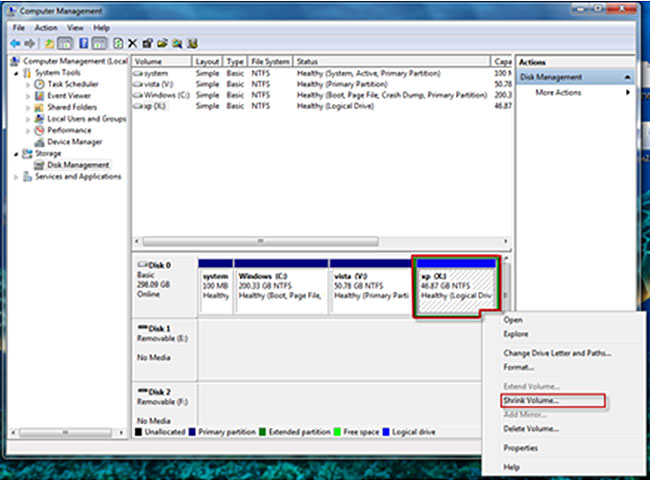Click the Back arrow in the toolbar
Image resolution: width=650 pixels, height=481 pixels.
click(17, 44)
